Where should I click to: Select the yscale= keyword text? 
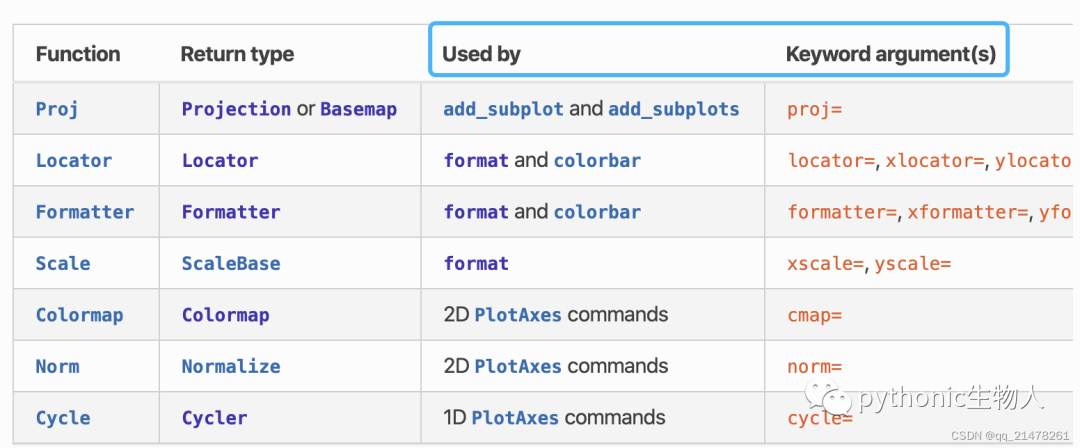click(x=913, y=263)
